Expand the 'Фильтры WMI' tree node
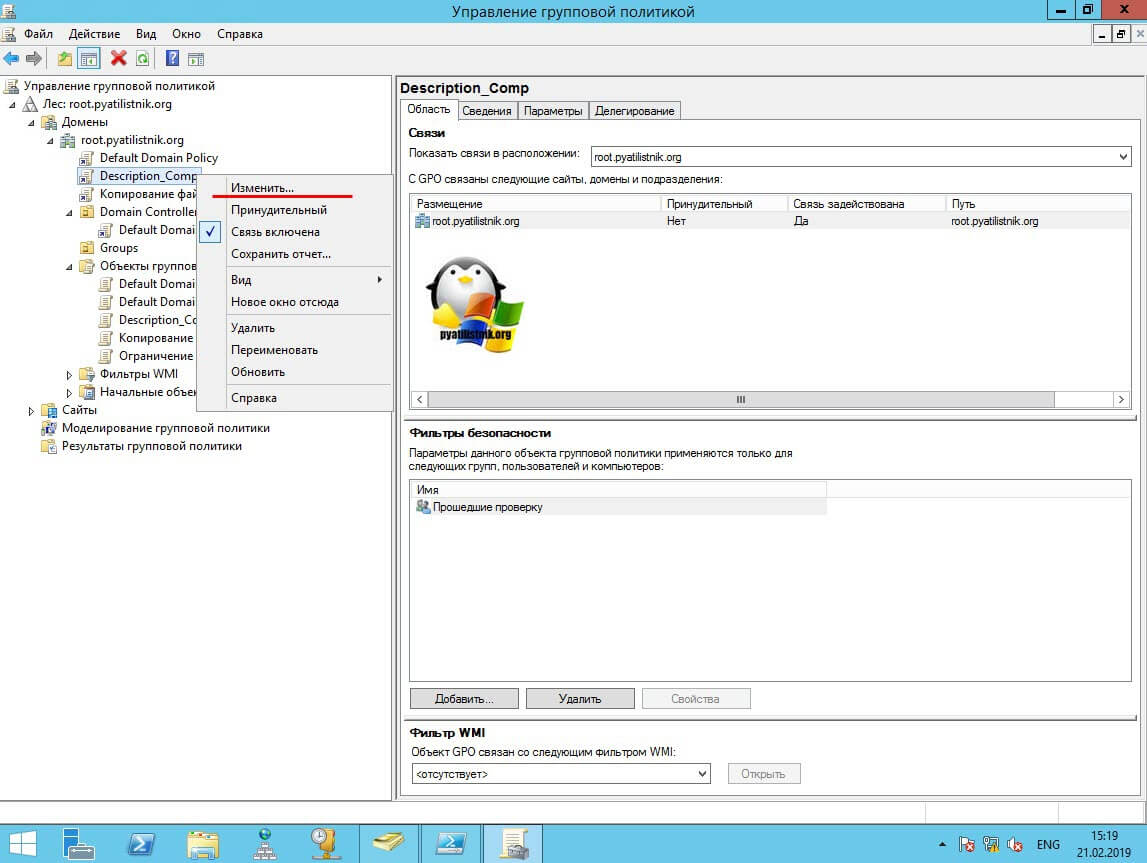 point(70,374)
